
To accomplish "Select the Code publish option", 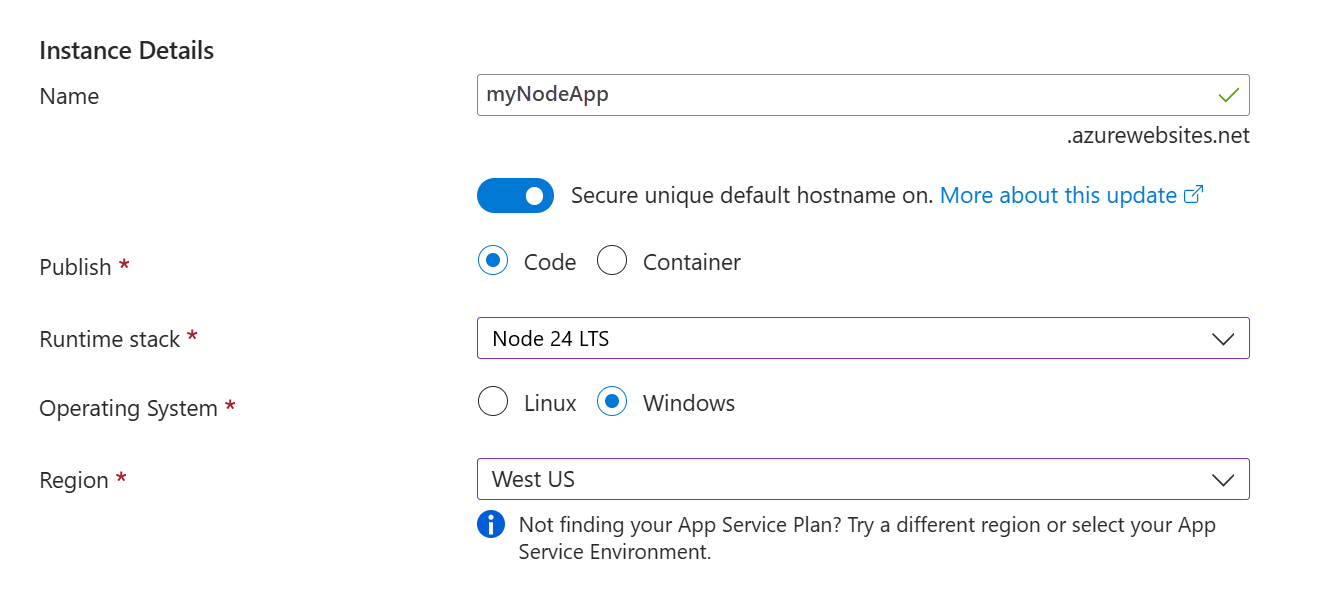I will [493, 262].
